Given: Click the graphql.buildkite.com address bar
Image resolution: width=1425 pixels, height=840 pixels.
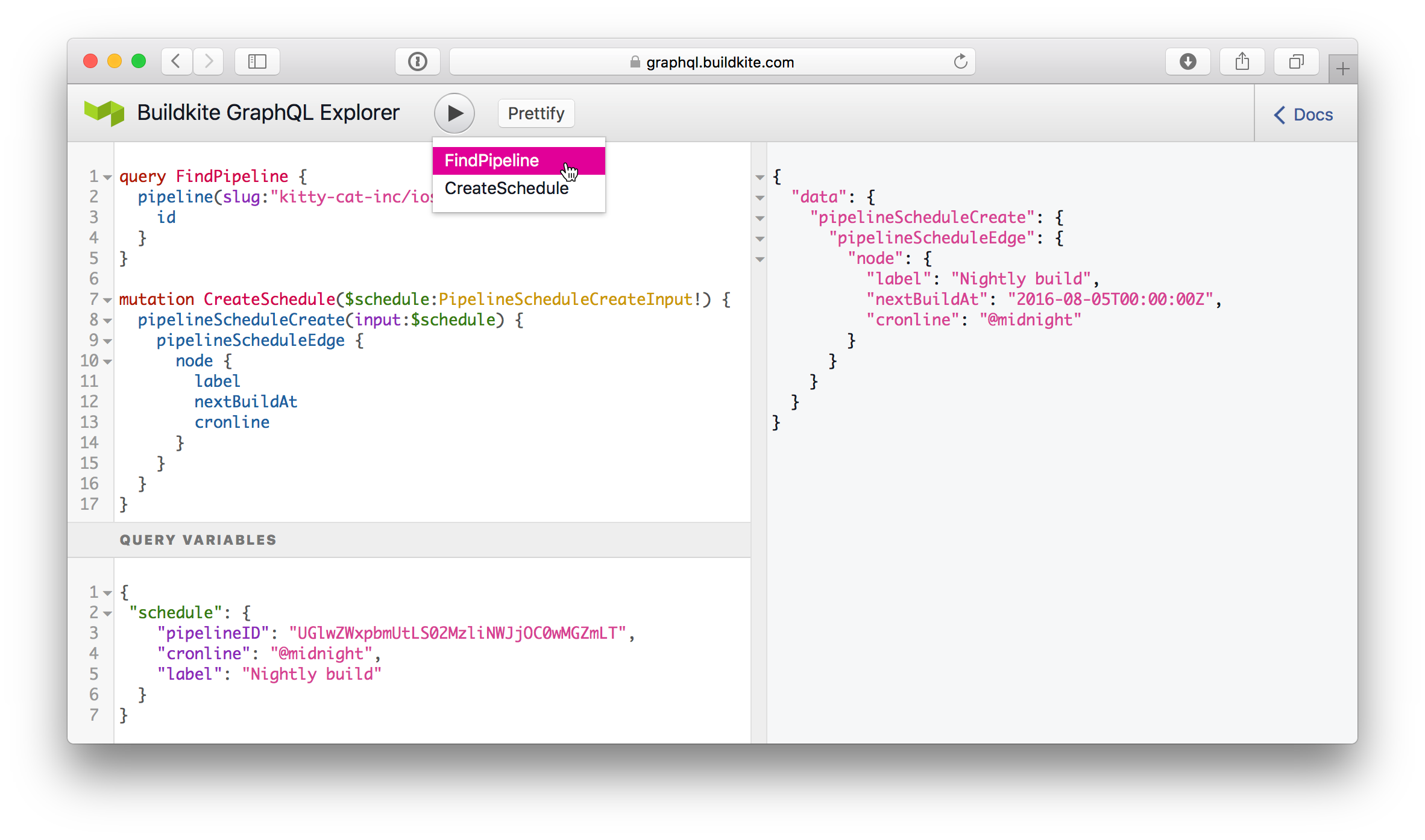Looking at the screenshot, I should tap(712, 61).
